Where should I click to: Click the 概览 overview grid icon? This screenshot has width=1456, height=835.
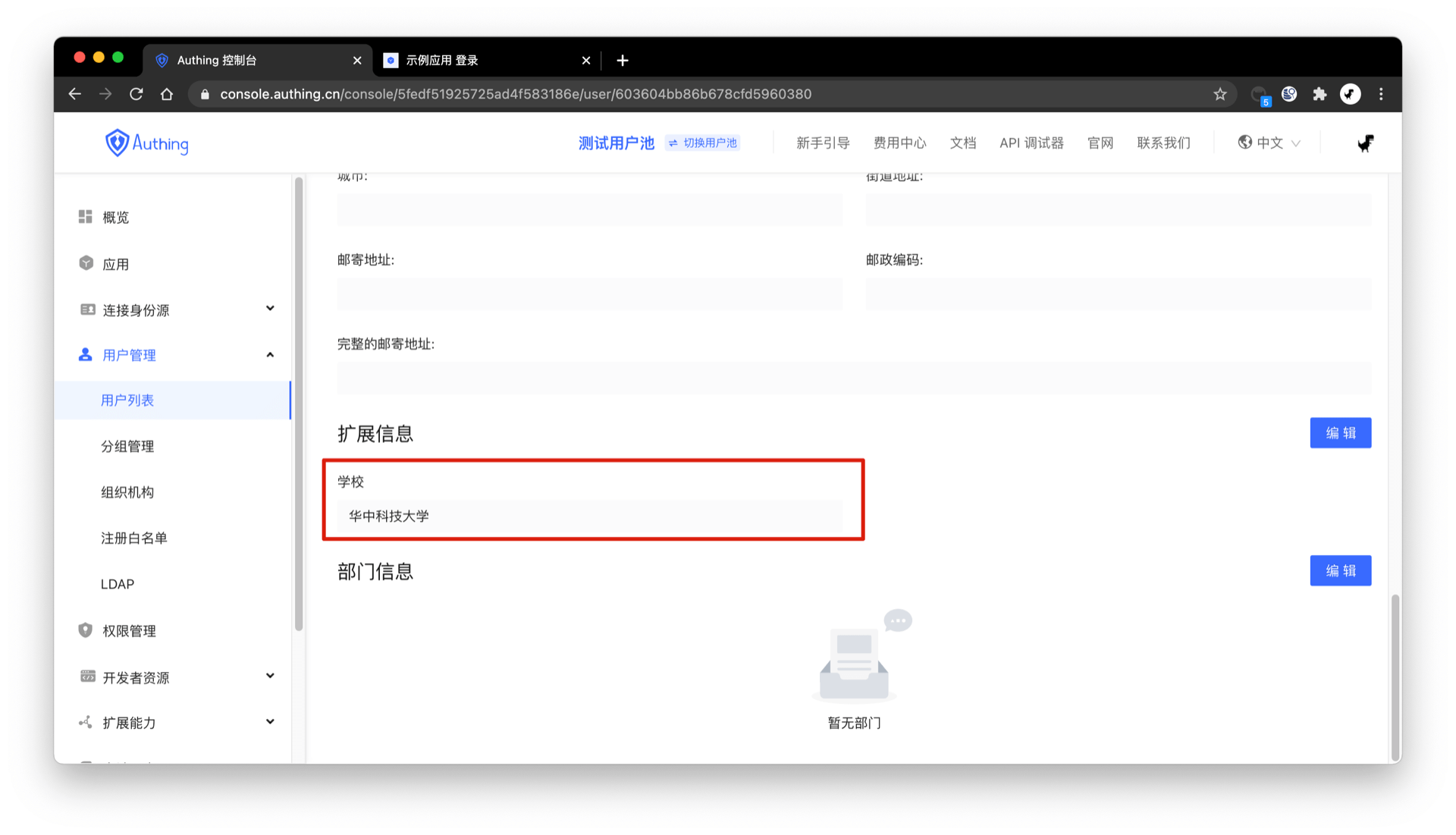click(85, 217)
